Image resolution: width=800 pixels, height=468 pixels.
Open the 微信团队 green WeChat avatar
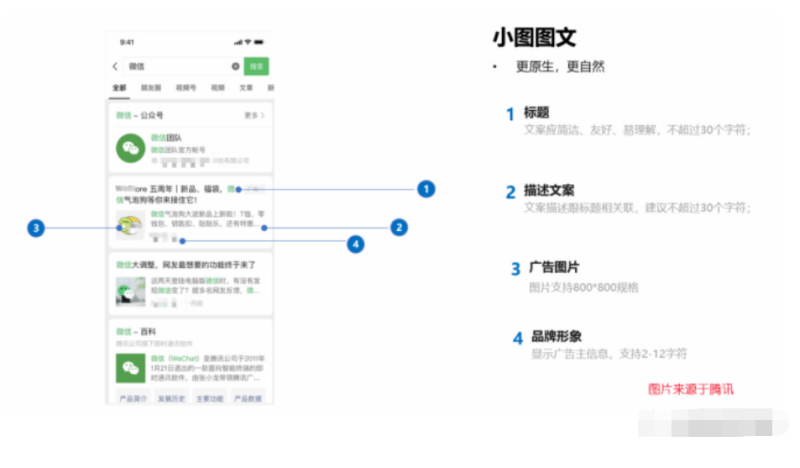click(x=131, y=149)
